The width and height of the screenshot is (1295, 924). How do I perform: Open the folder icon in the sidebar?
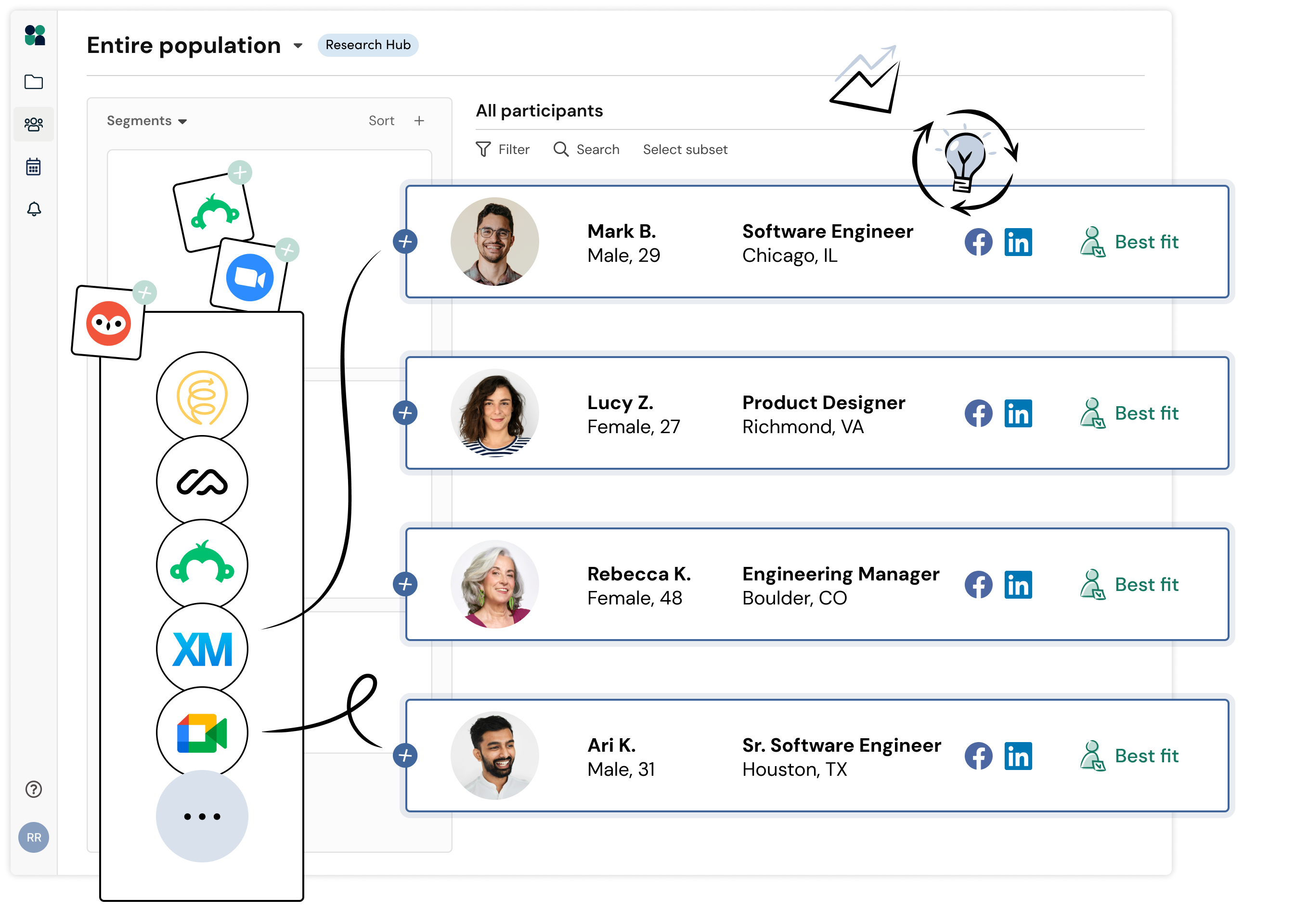34,82
